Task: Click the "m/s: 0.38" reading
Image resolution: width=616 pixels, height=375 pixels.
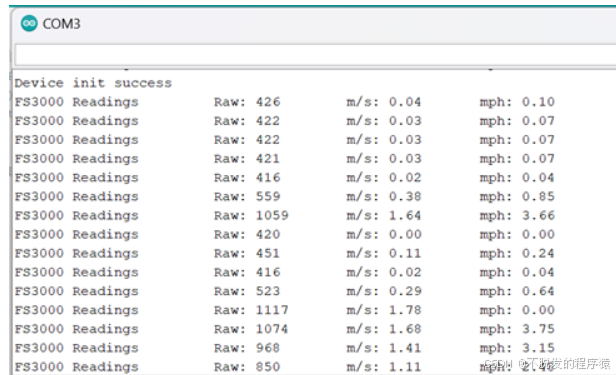Action: click(x=383, y=196)
